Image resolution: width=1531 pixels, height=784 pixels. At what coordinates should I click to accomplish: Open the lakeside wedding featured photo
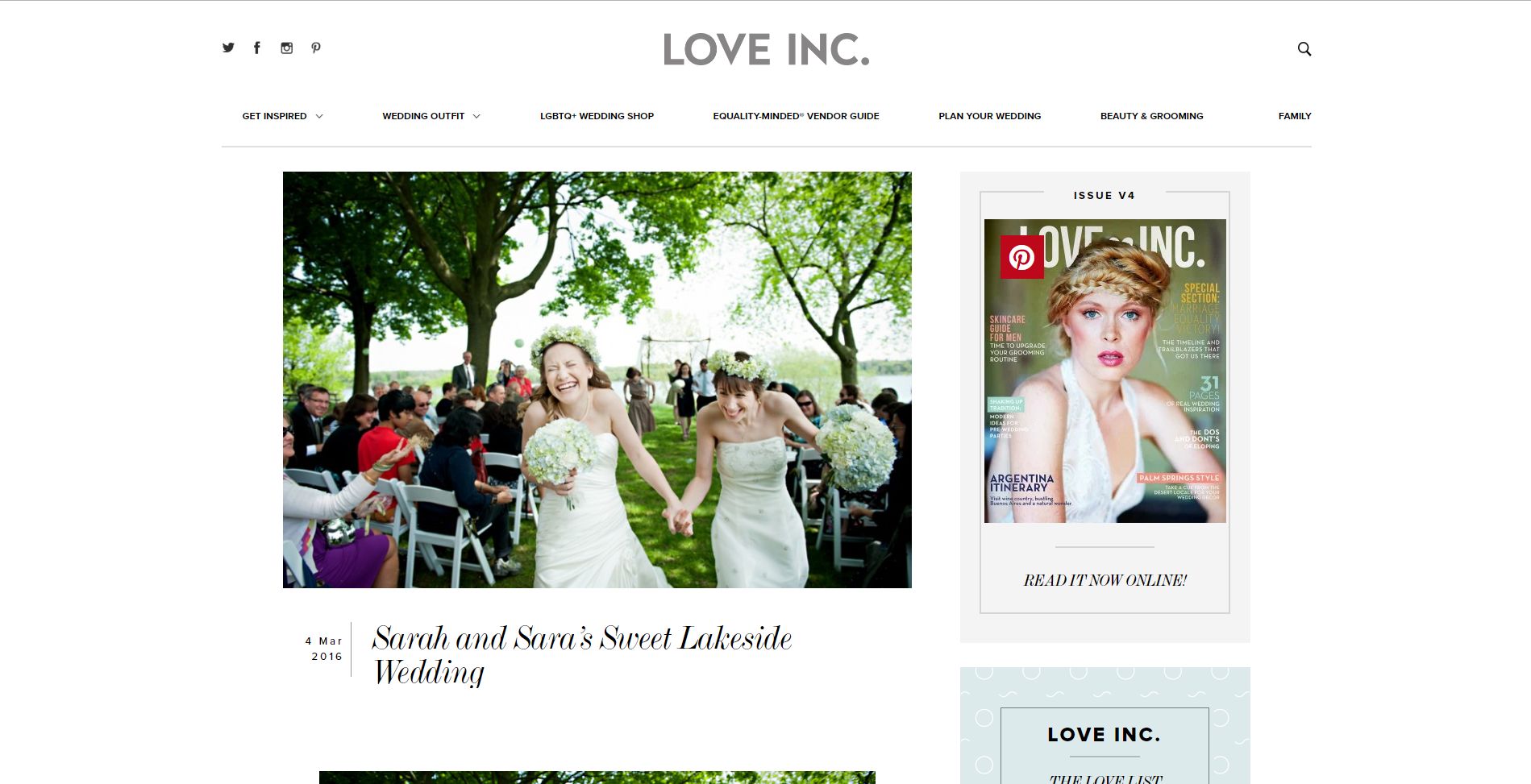tap(597, 380)
